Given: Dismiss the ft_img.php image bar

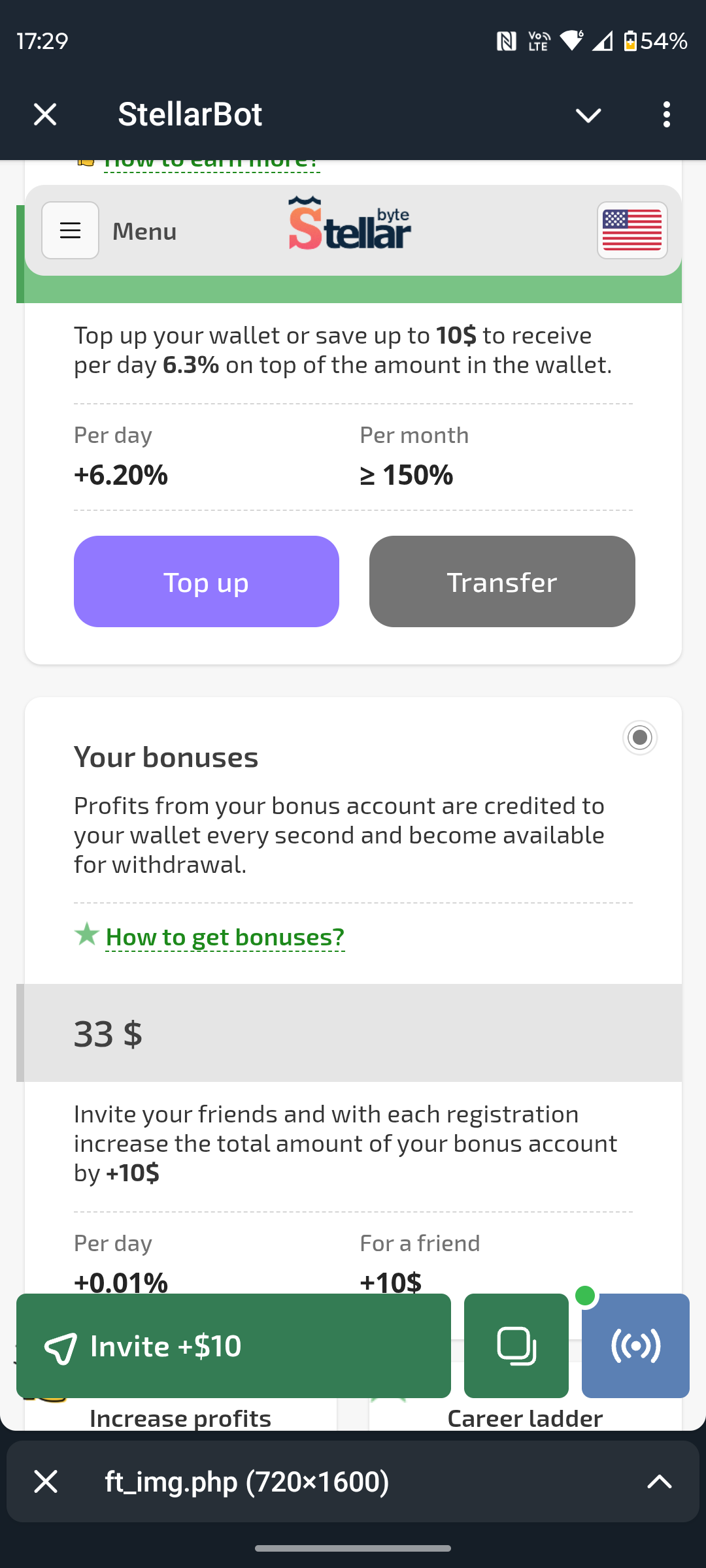Looking at the screenshot, I should pyautogui.click(x=46, y=1482).
